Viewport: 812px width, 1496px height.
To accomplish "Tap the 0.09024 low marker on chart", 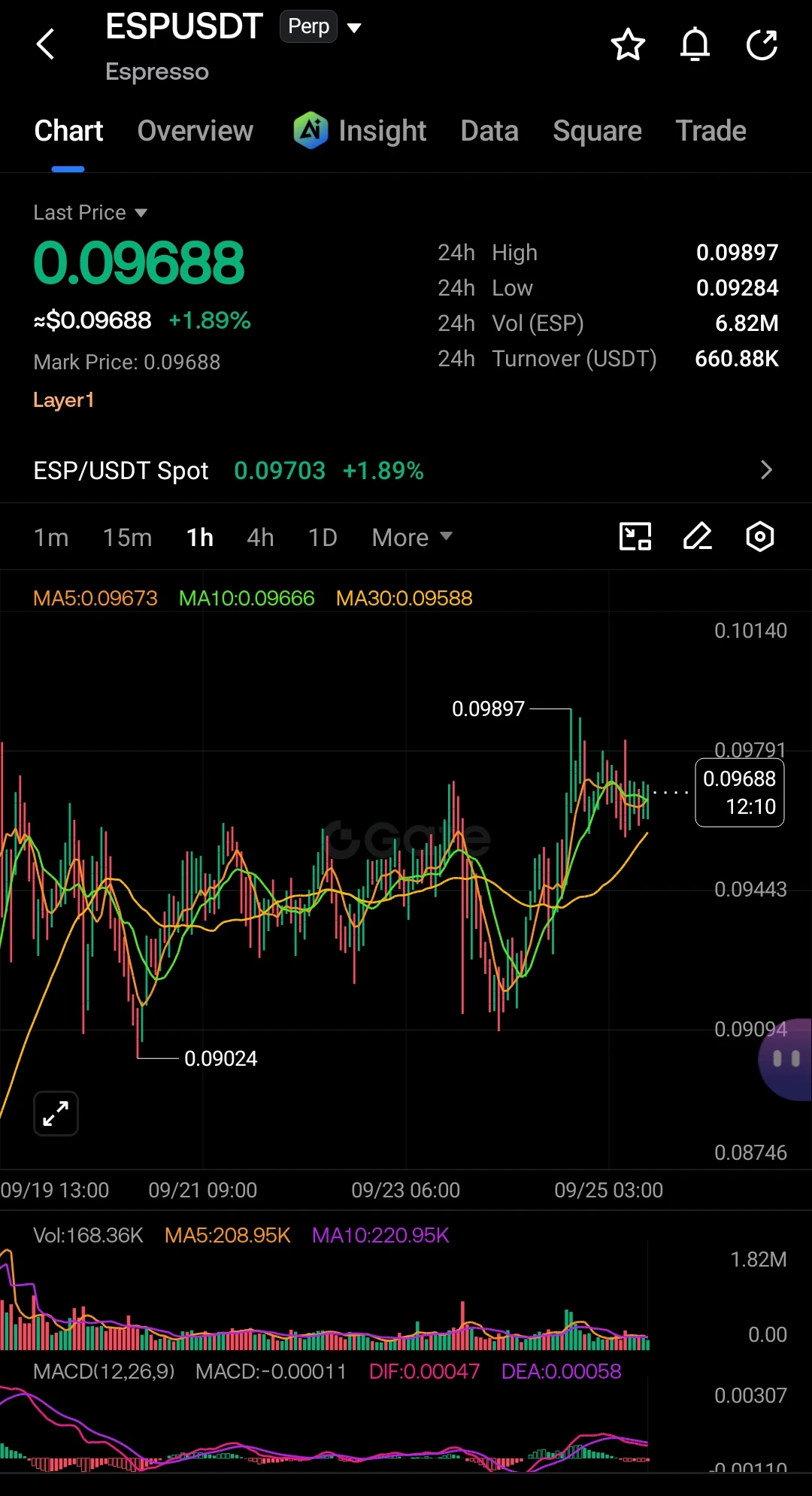I will pos(220,1058).
